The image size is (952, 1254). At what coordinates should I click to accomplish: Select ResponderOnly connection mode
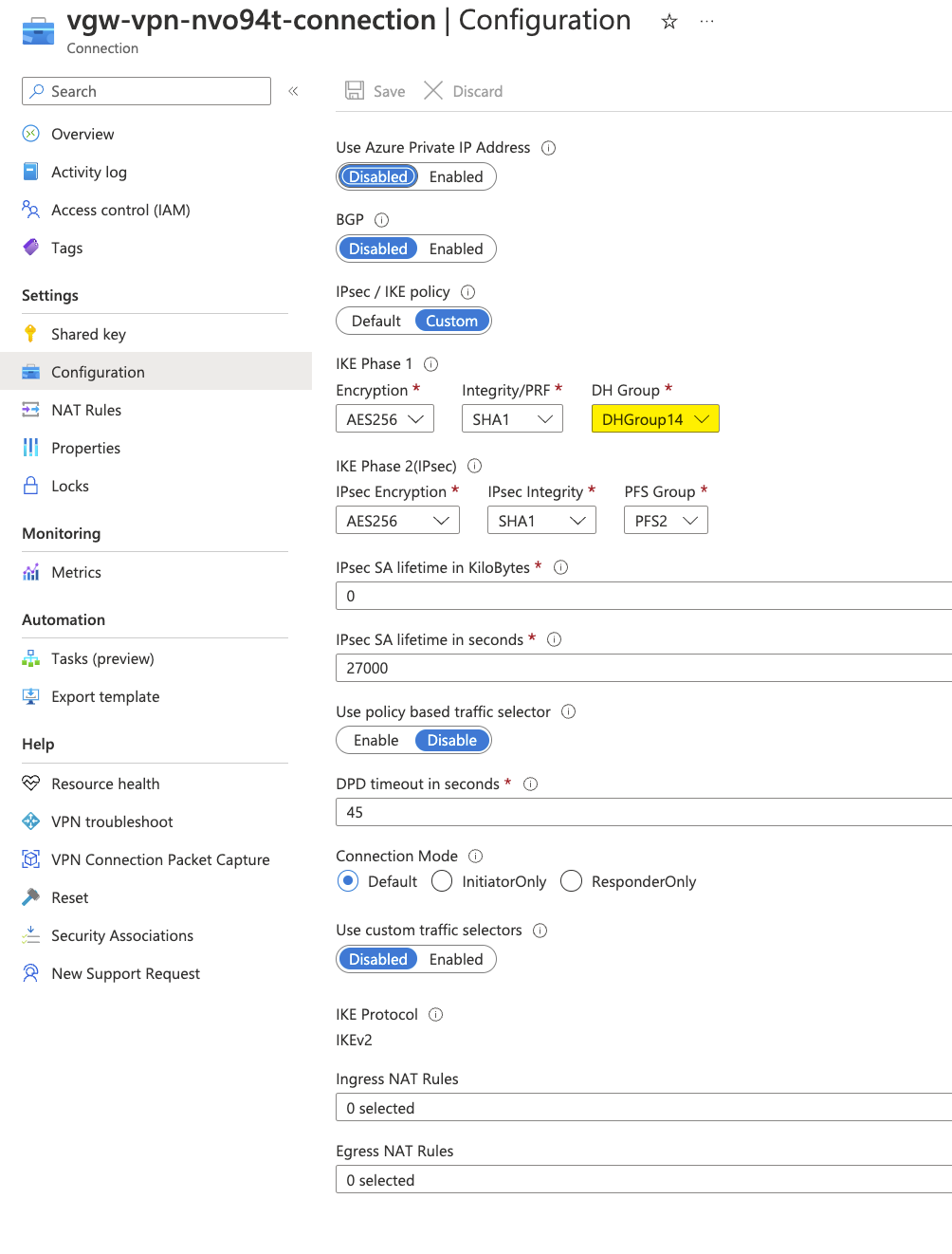[x=571, y=881]
